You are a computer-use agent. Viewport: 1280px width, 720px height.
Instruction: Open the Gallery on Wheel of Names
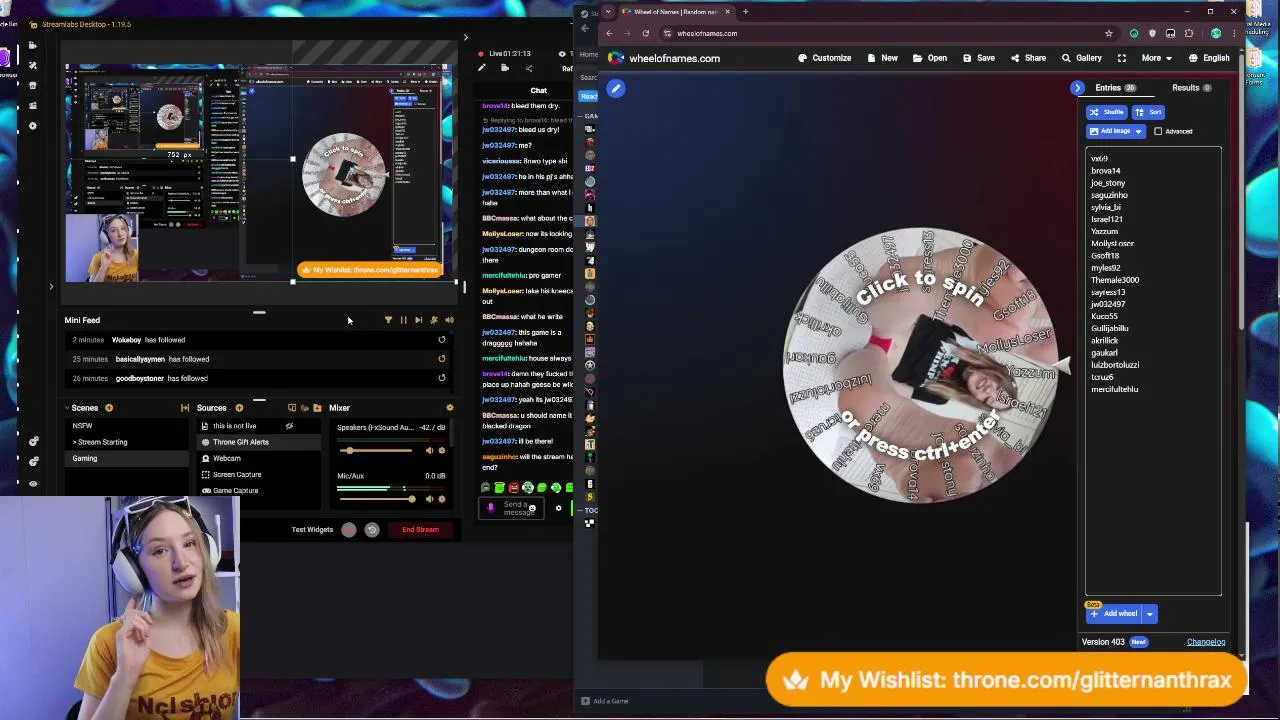1081,58
